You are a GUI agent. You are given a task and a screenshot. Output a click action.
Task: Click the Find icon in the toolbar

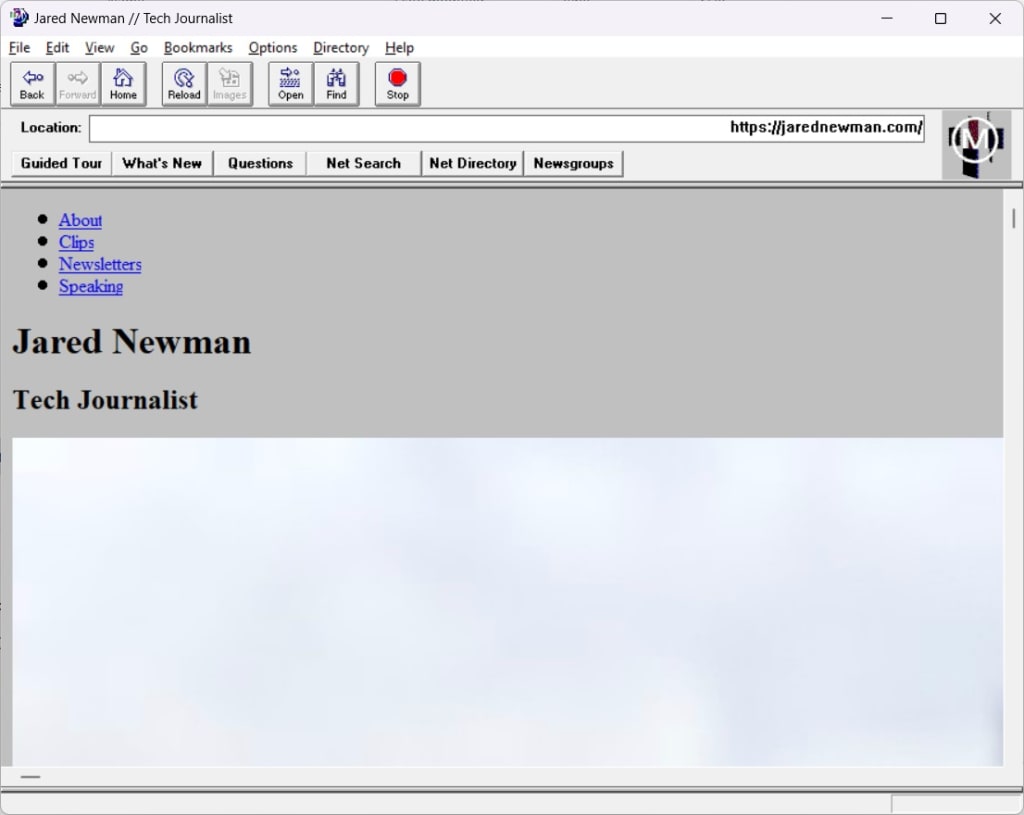pyautogui.click(x=336, y=84)
